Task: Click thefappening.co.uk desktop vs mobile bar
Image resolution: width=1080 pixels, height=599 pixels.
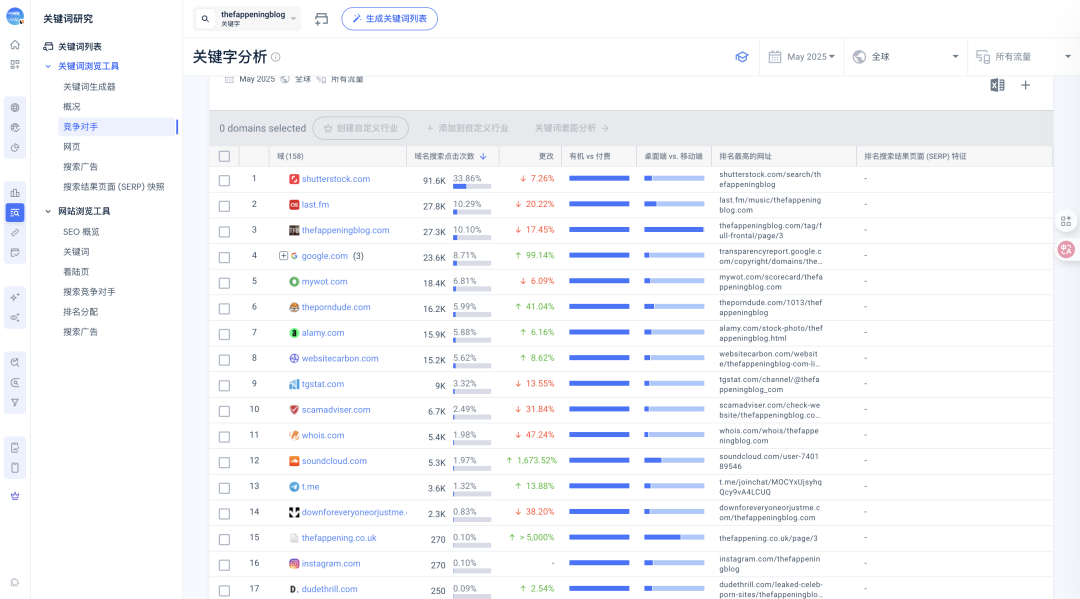Action: (674, 537)
